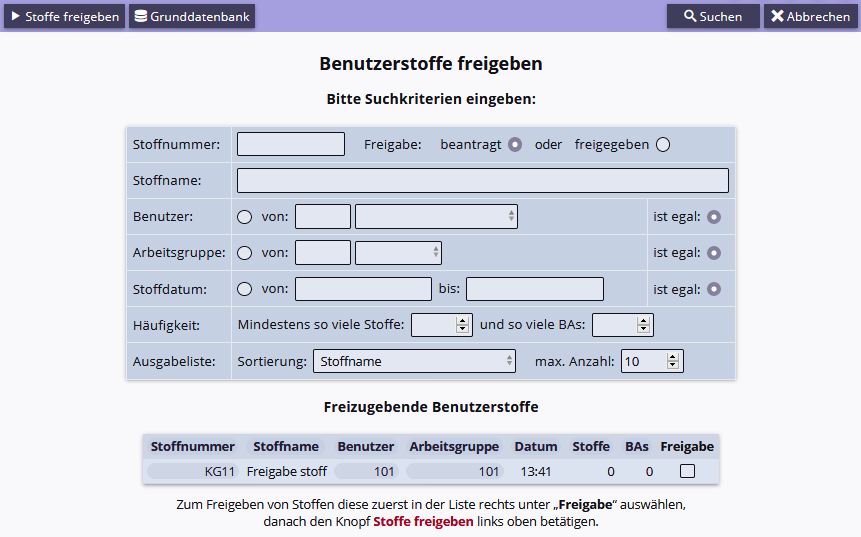
Task: Select the beantragt radio button
Action: point(515,144)
